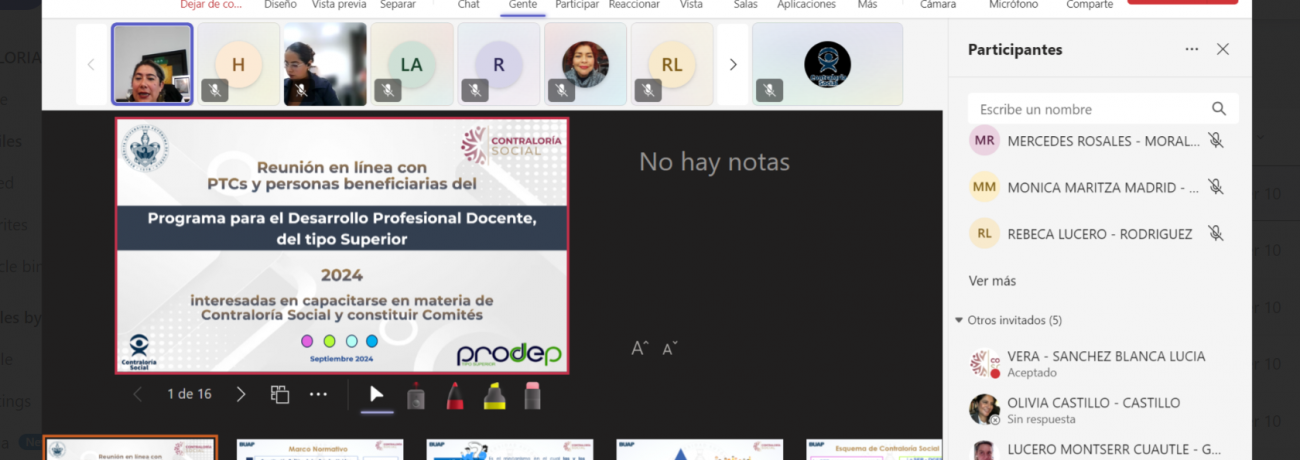Click muted mic badge on H tile
Screen dimensions: 1300x460
[x=214, y=91]
